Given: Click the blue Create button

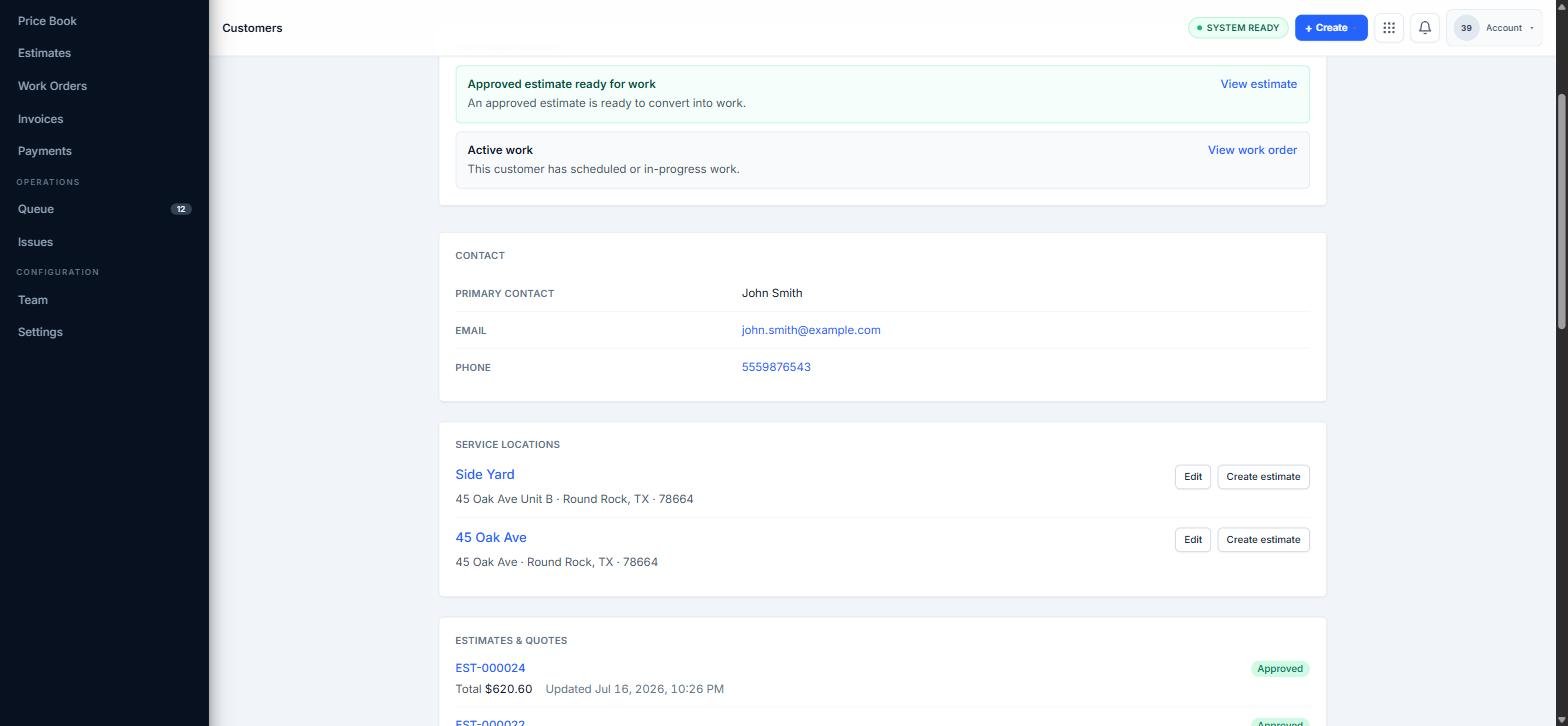Looking at the screenshot, I should point(1331,28).
